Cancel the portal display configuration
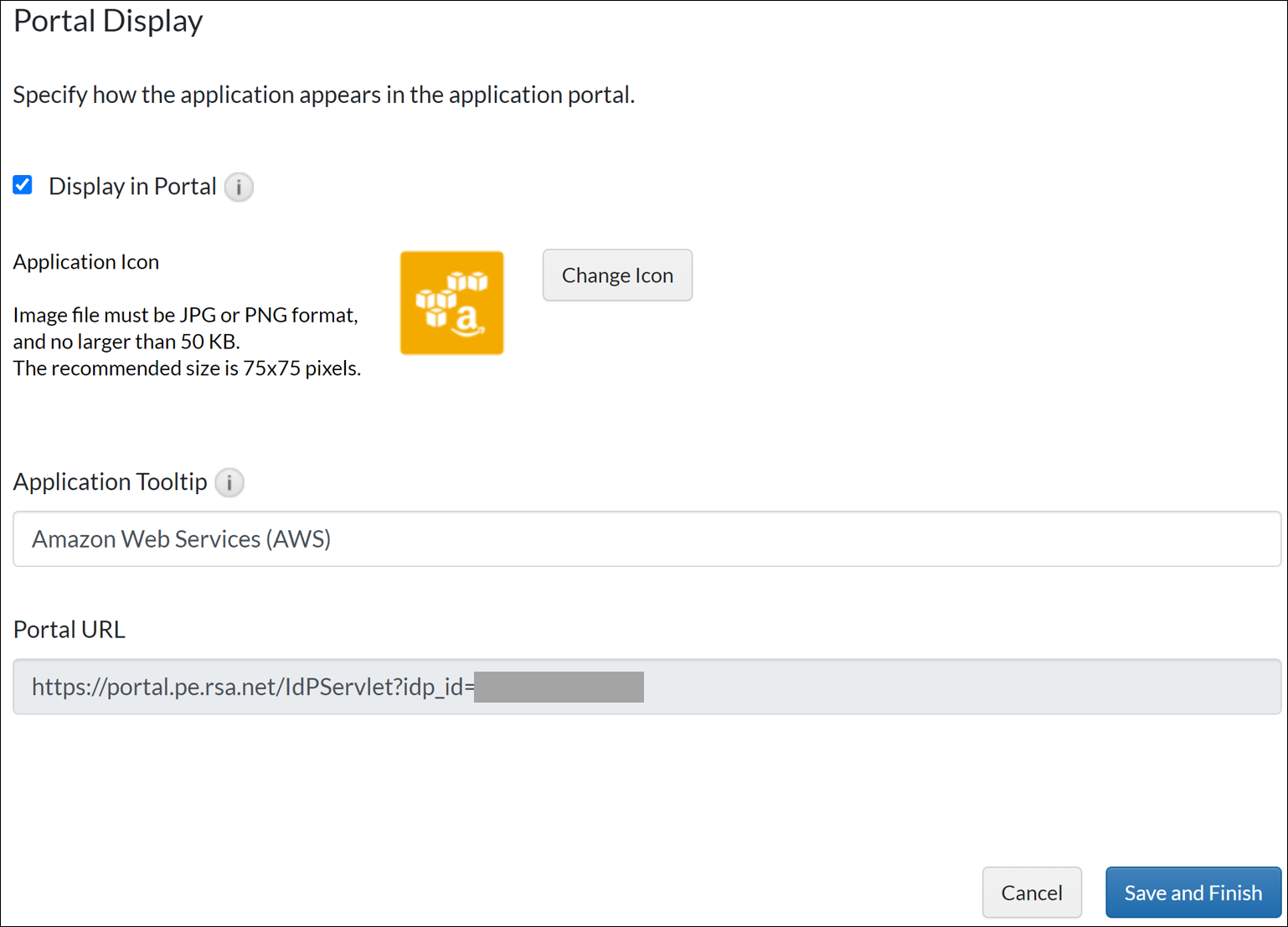This screenshot has width=1288, height=927. coord(1031,893)
